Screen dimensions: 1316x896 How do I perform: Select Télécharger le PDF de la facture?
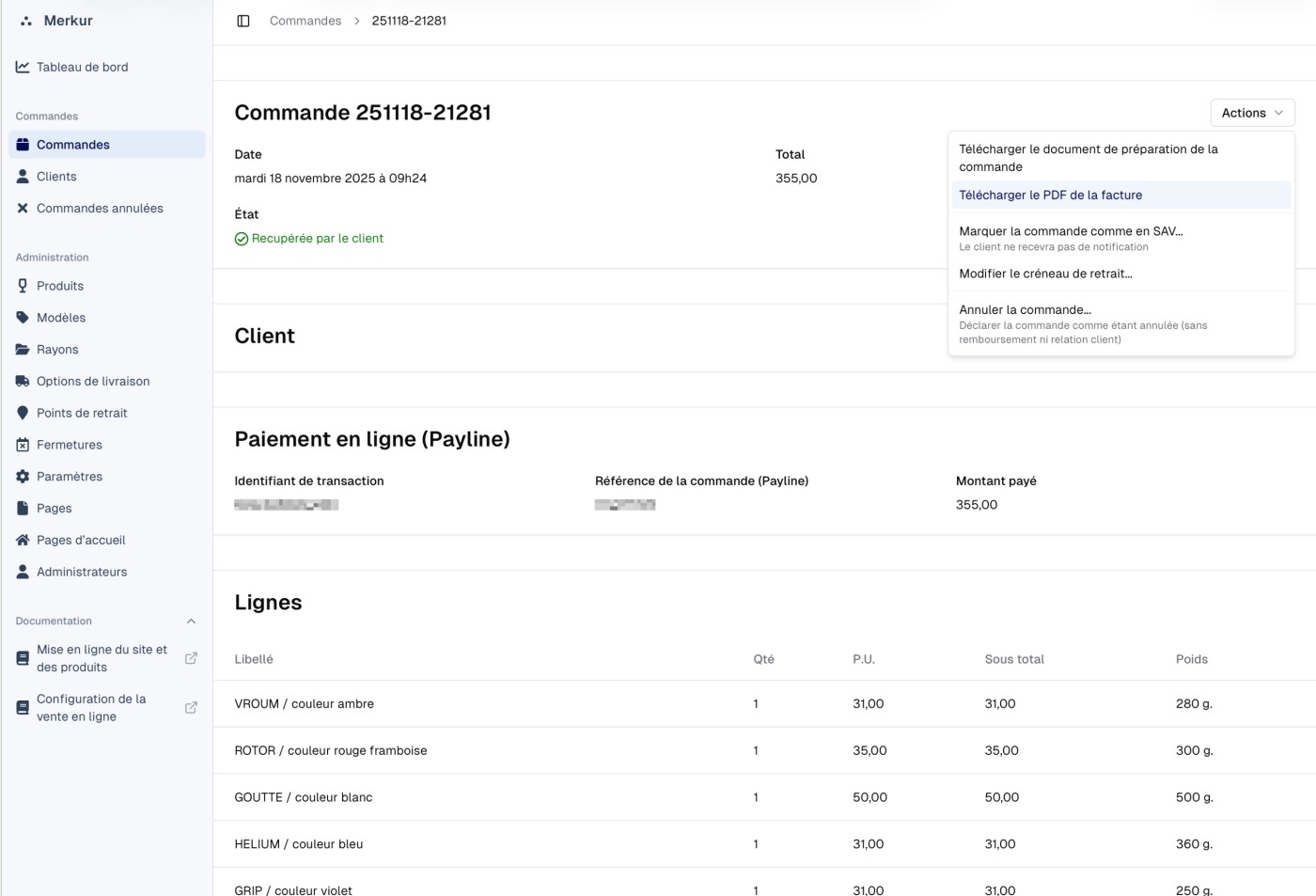(x=1050, y=195)
